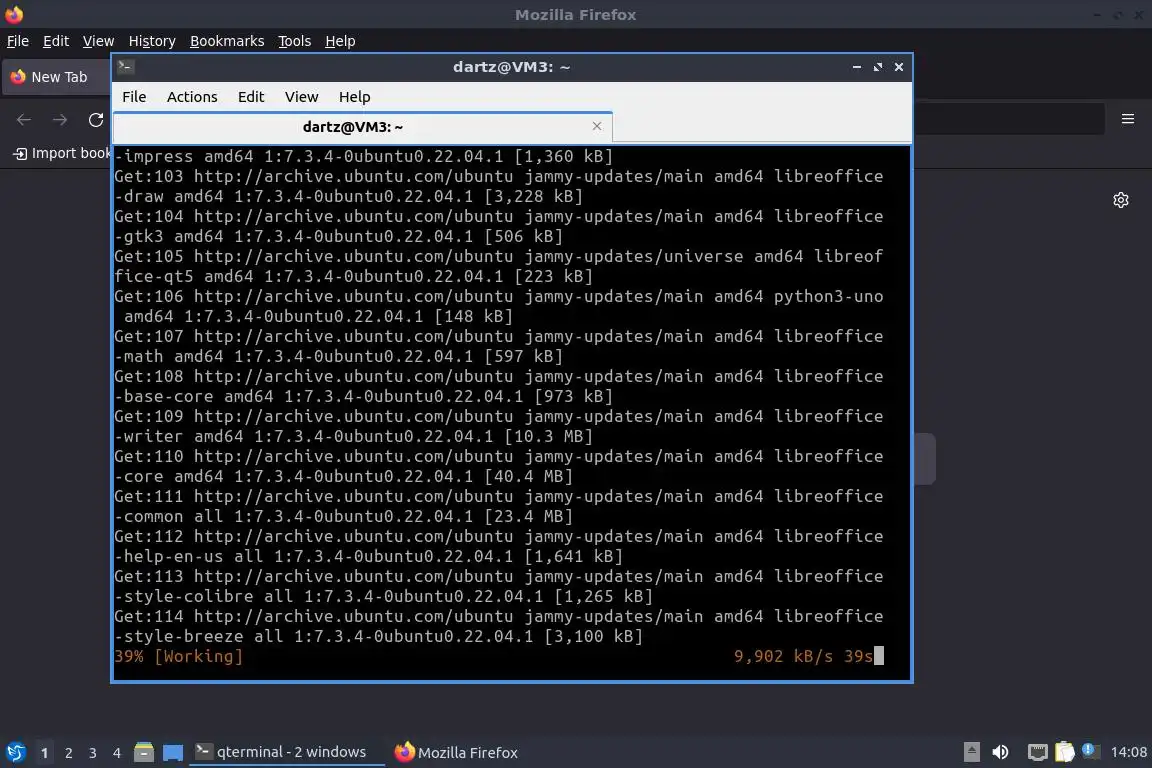Open the Help menu in qterminal
Viewport: 1152px width, 768px height.
[x=354, y=97]
